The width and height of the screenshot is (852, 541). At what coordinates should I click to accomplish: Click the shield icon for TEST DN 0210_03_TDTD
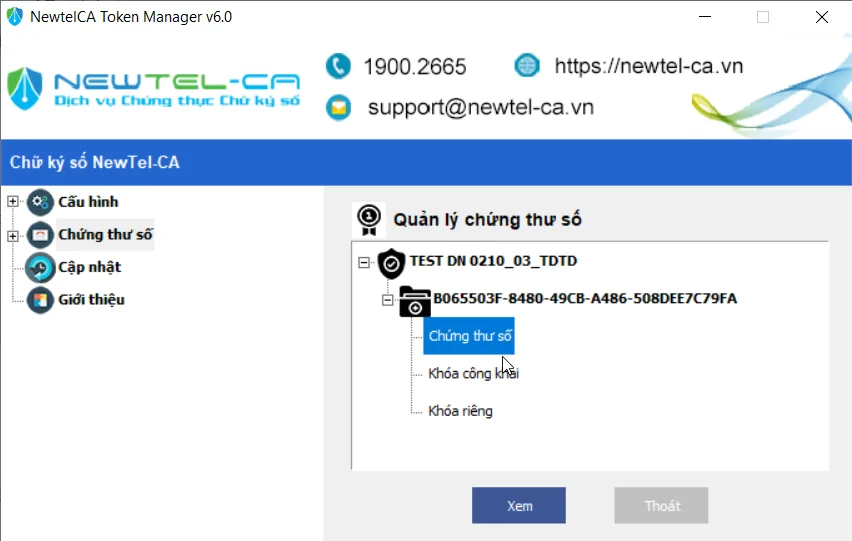pos(391,263)
